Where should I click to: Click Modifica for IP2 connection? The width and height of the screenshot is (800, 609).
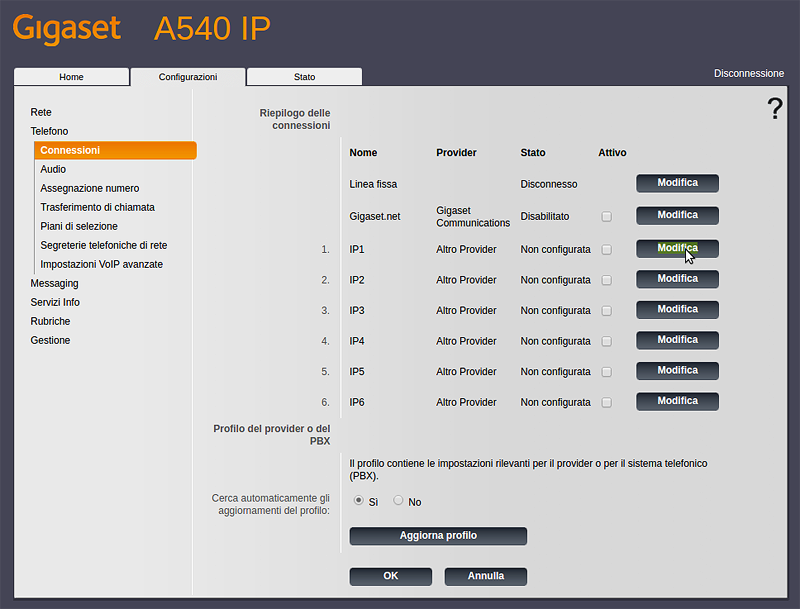point(677,279)
